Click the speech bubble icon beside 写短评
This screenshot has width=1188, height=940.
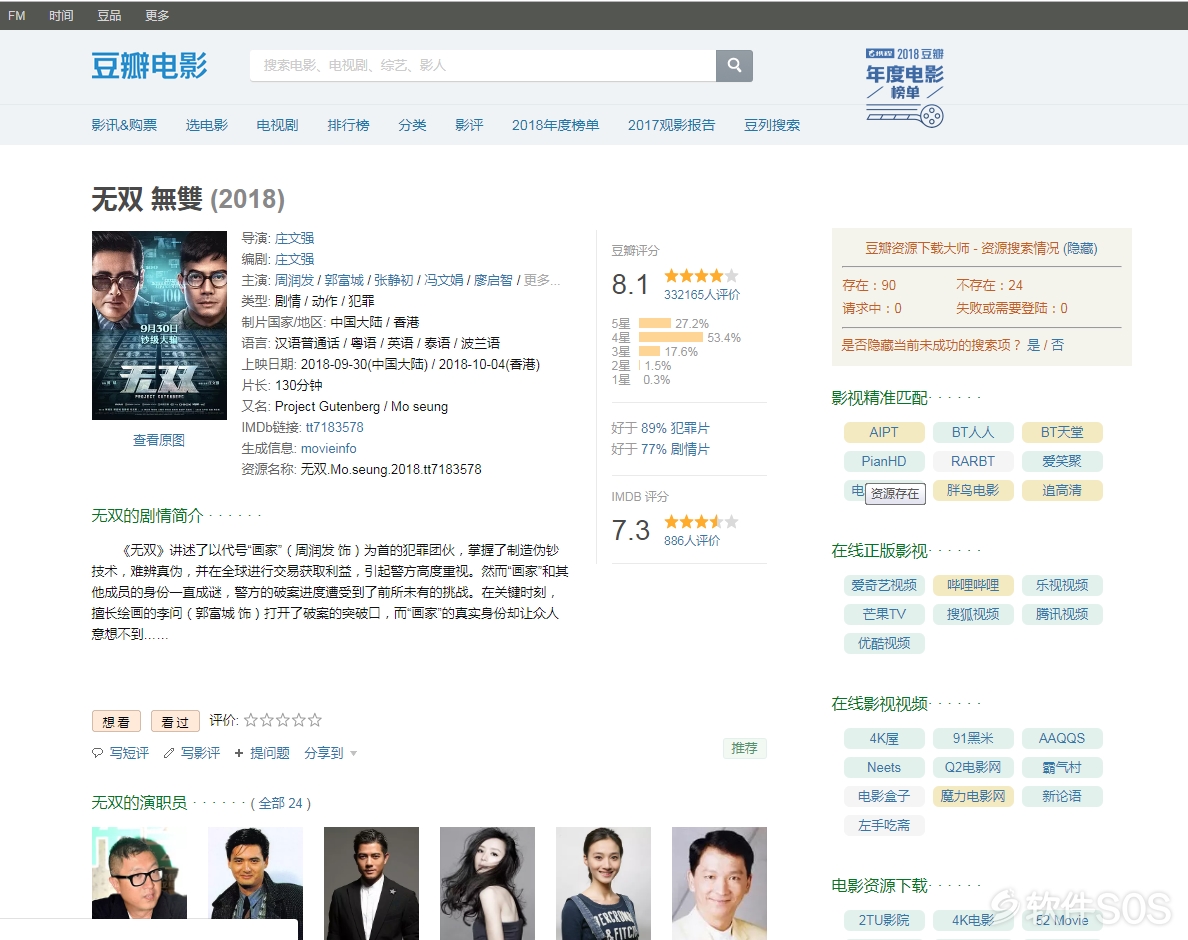tap(97, 753)
